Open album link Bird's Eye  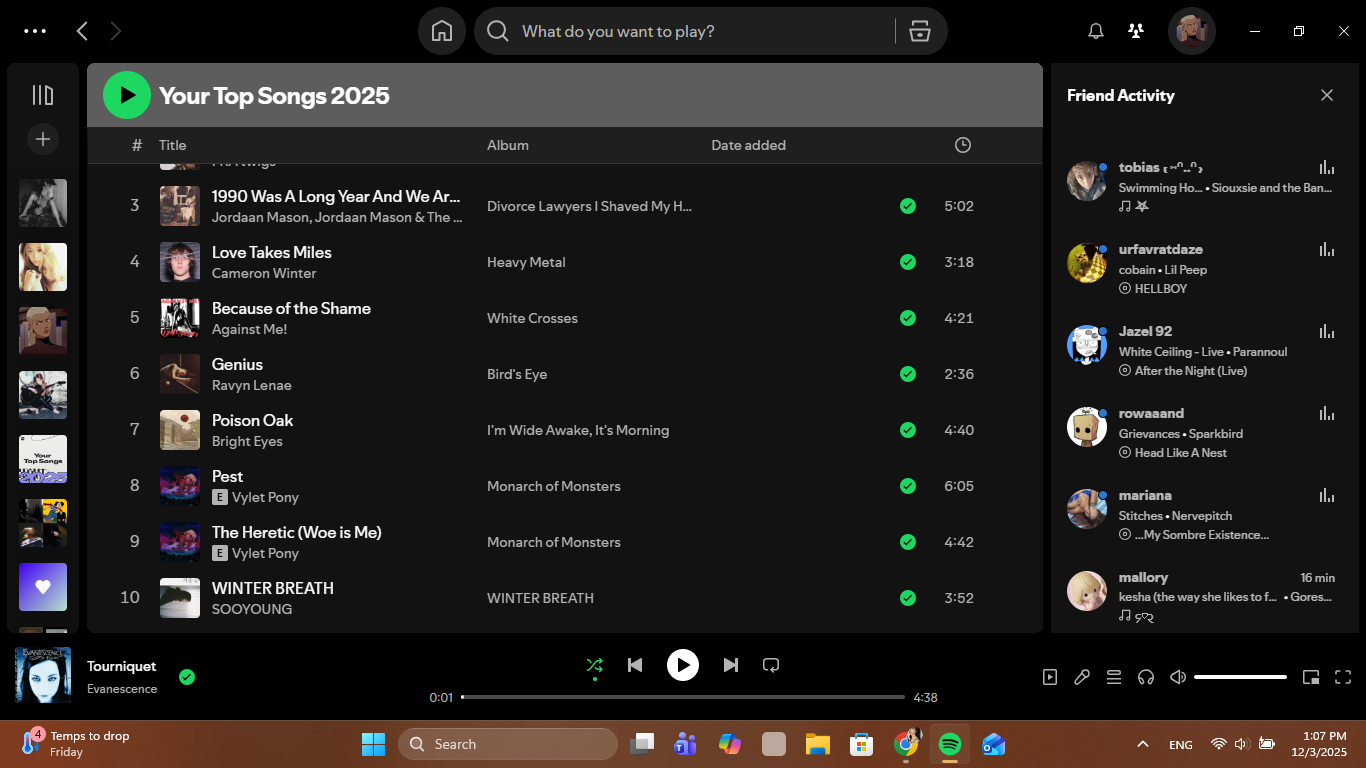(517, 374)
